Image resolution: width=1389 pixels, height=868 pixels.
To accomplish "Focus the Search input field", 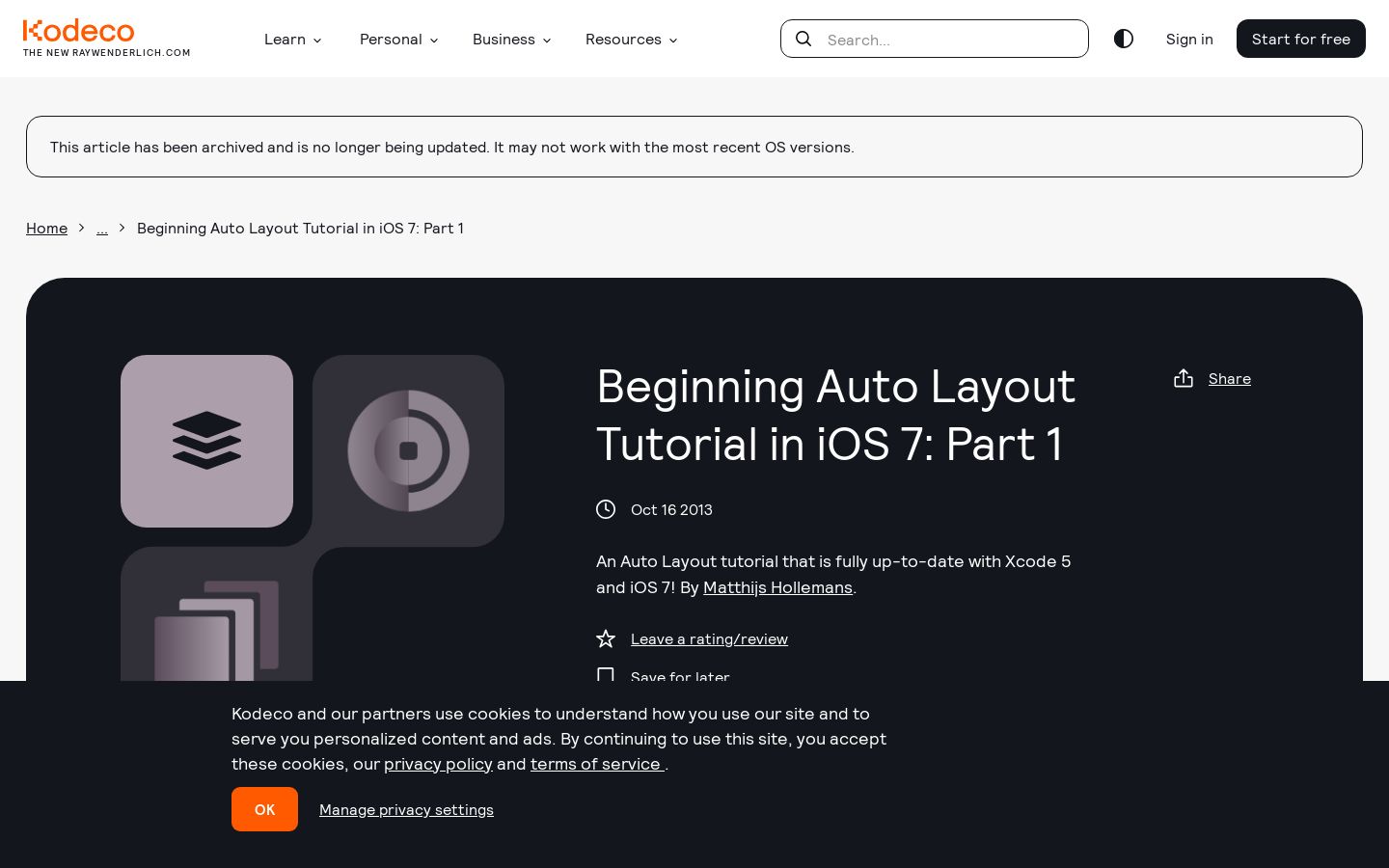I will pyautogui.click(x=935, y=39).
